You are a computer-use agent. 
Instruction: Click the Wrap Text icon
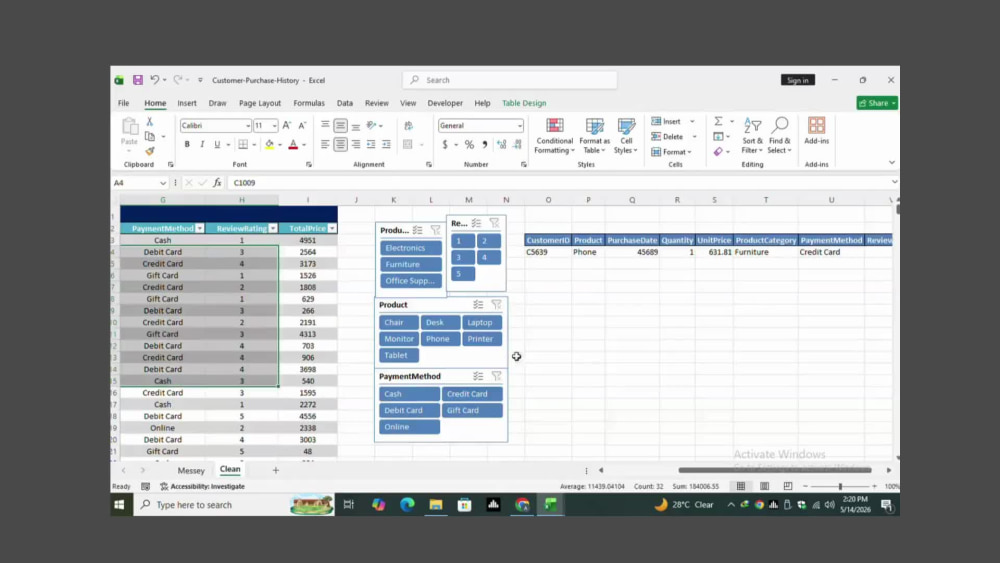click(x=409, y=126)
